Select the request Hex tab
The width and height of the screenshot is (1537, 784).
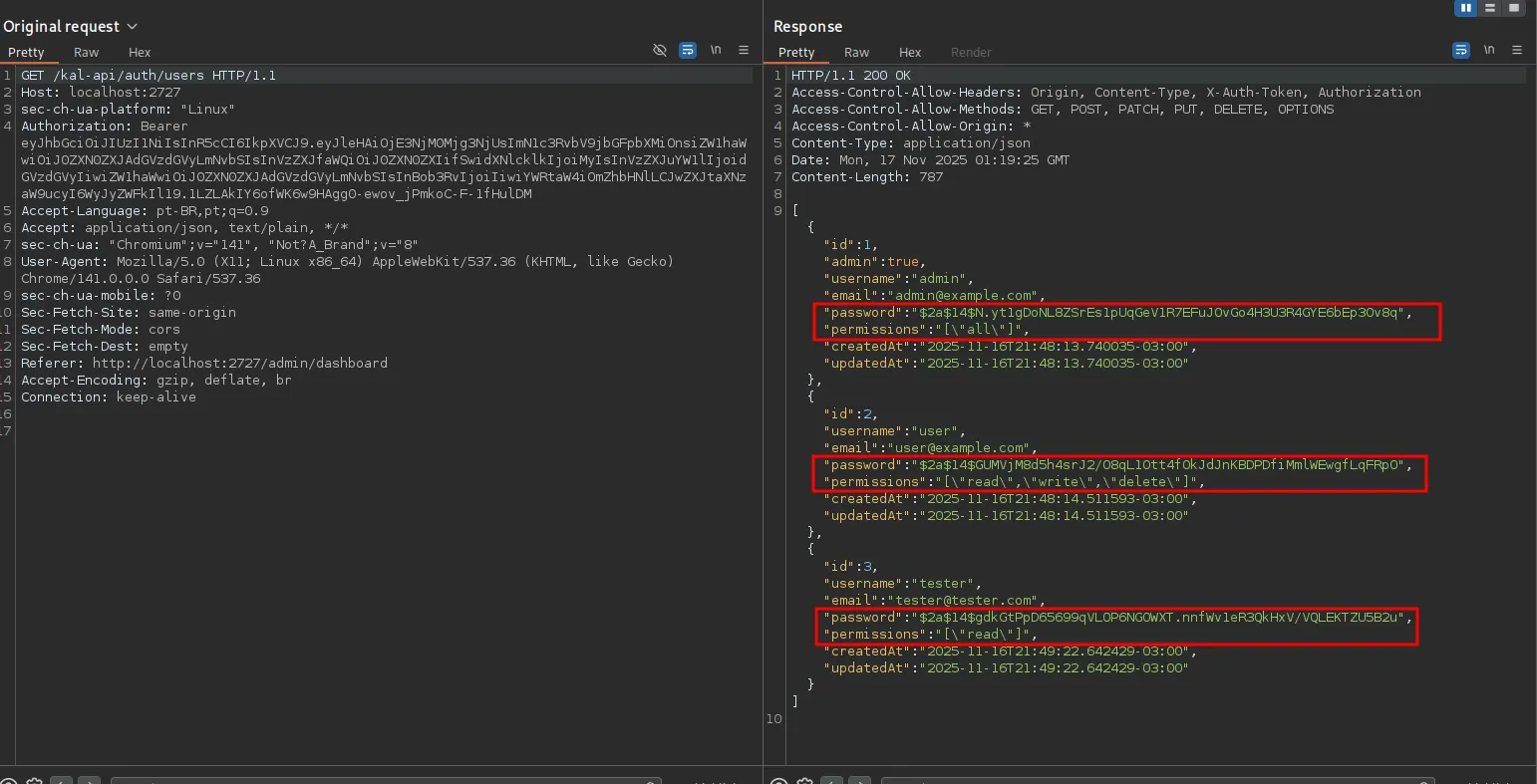[x=140, y=53]
